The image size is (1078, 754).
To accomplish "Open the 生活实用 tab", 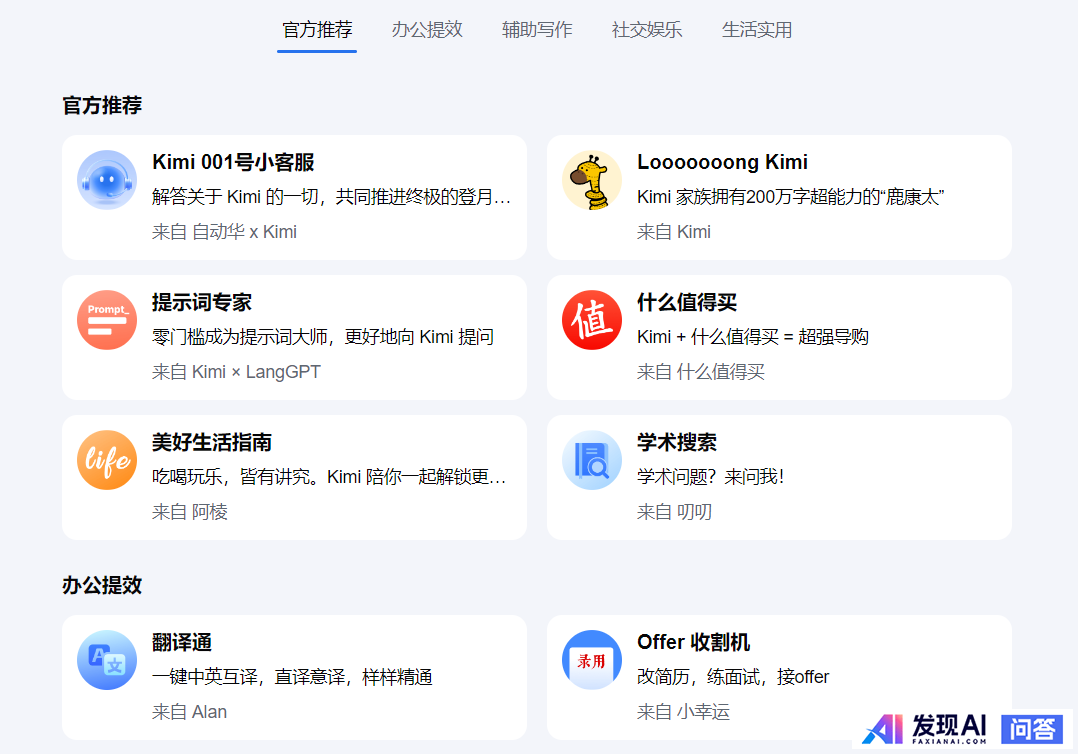I will tap(757, 30).
